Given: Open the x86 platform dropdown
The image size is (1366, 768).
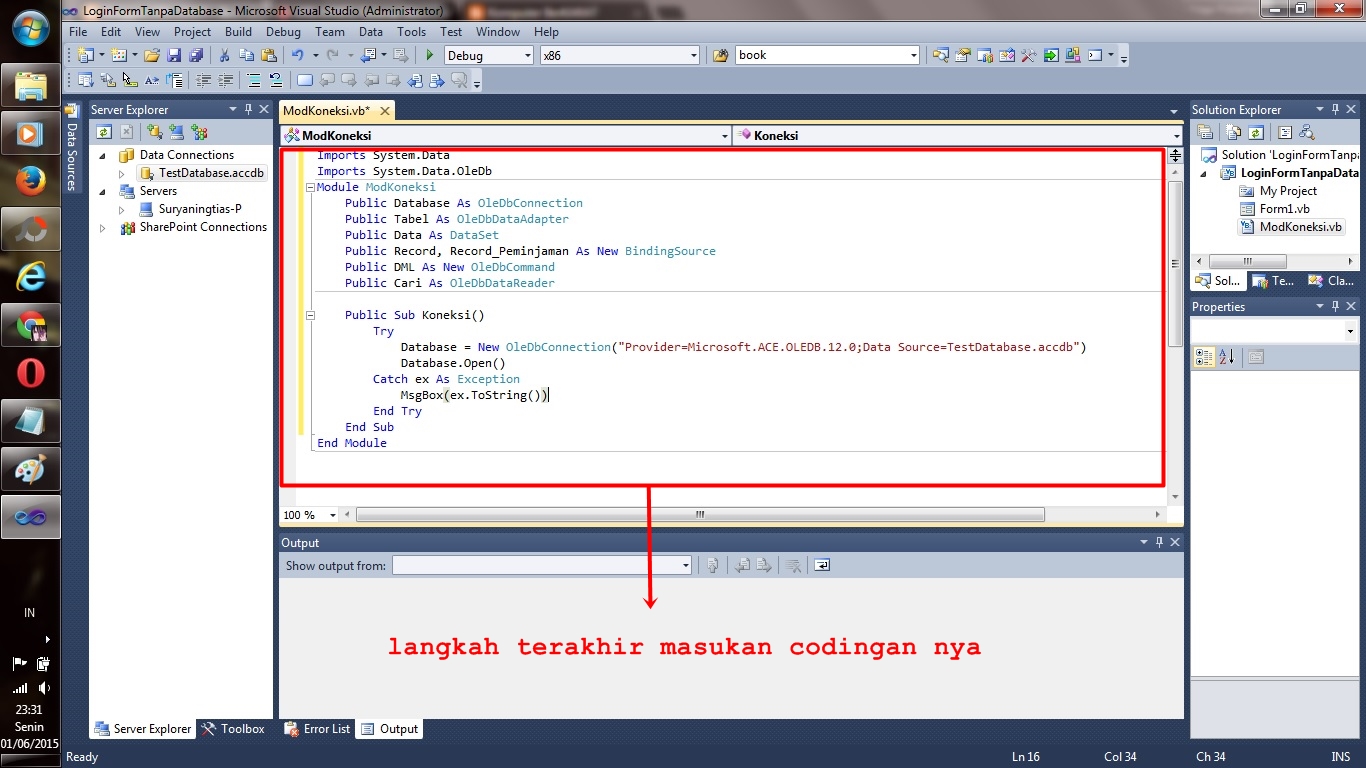Looking at the screenshot, I should [x=694, y=55].
